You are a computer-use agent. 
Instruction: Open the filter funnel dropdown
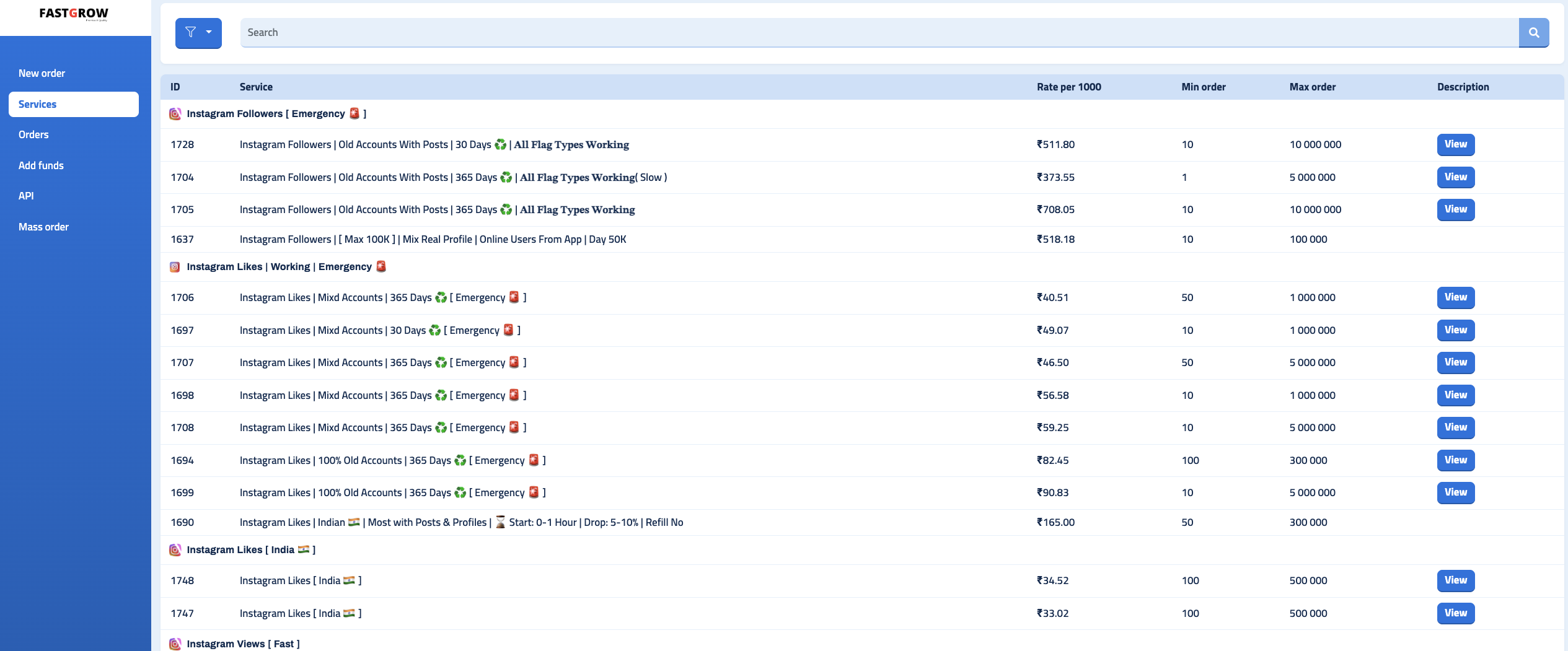click(x=198, y=33)
